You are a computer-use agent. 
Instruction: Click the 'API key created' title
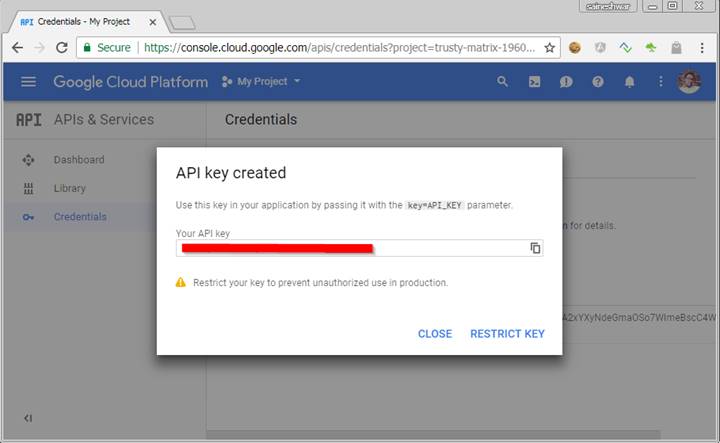[x=231, y=173]
